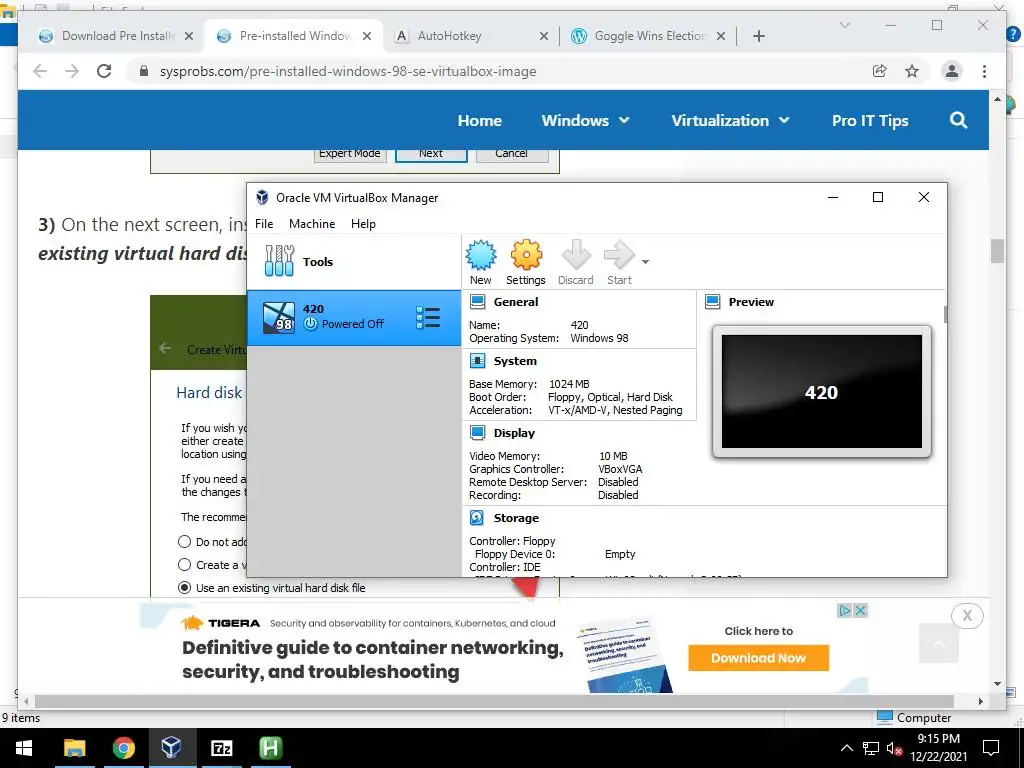The image size is (1024, 768).
Task: Dismiss the bottom ad with X circle
Action: (967, 615)
